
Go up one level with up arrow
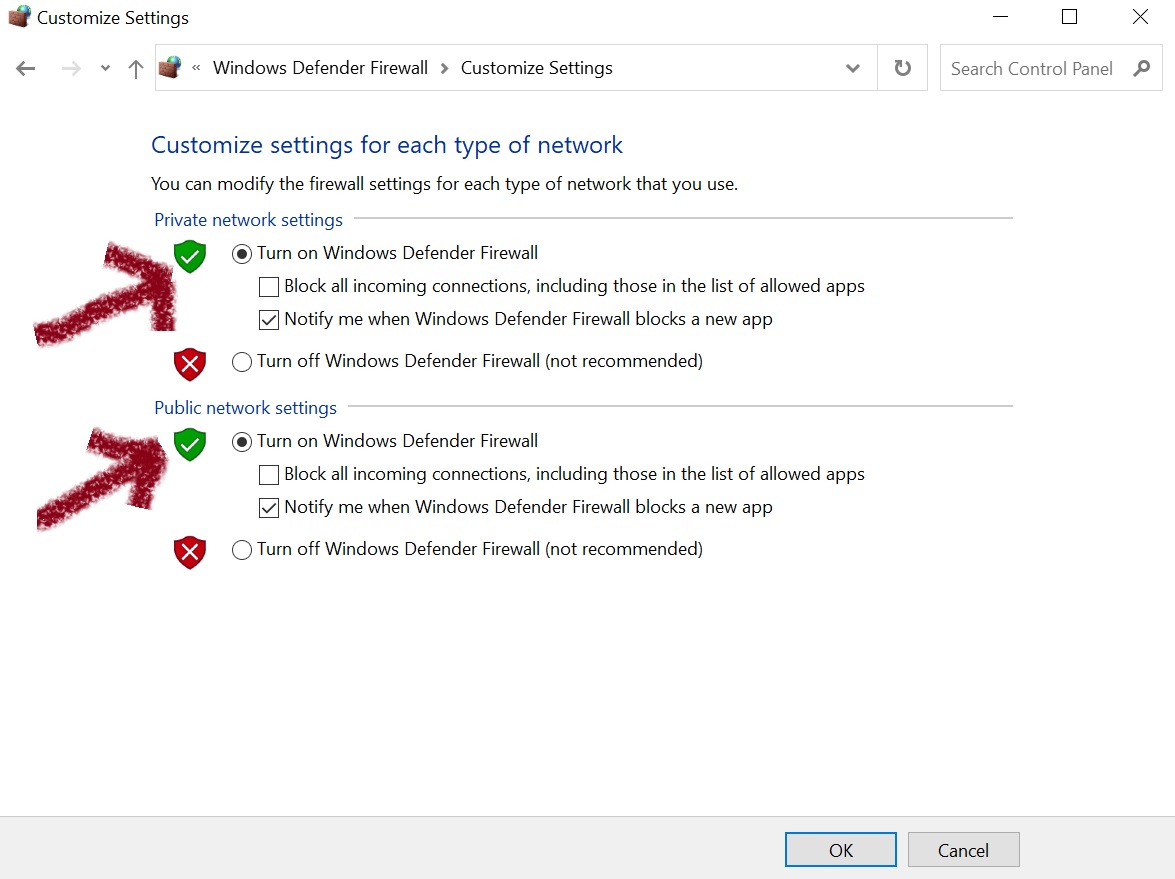136,69
